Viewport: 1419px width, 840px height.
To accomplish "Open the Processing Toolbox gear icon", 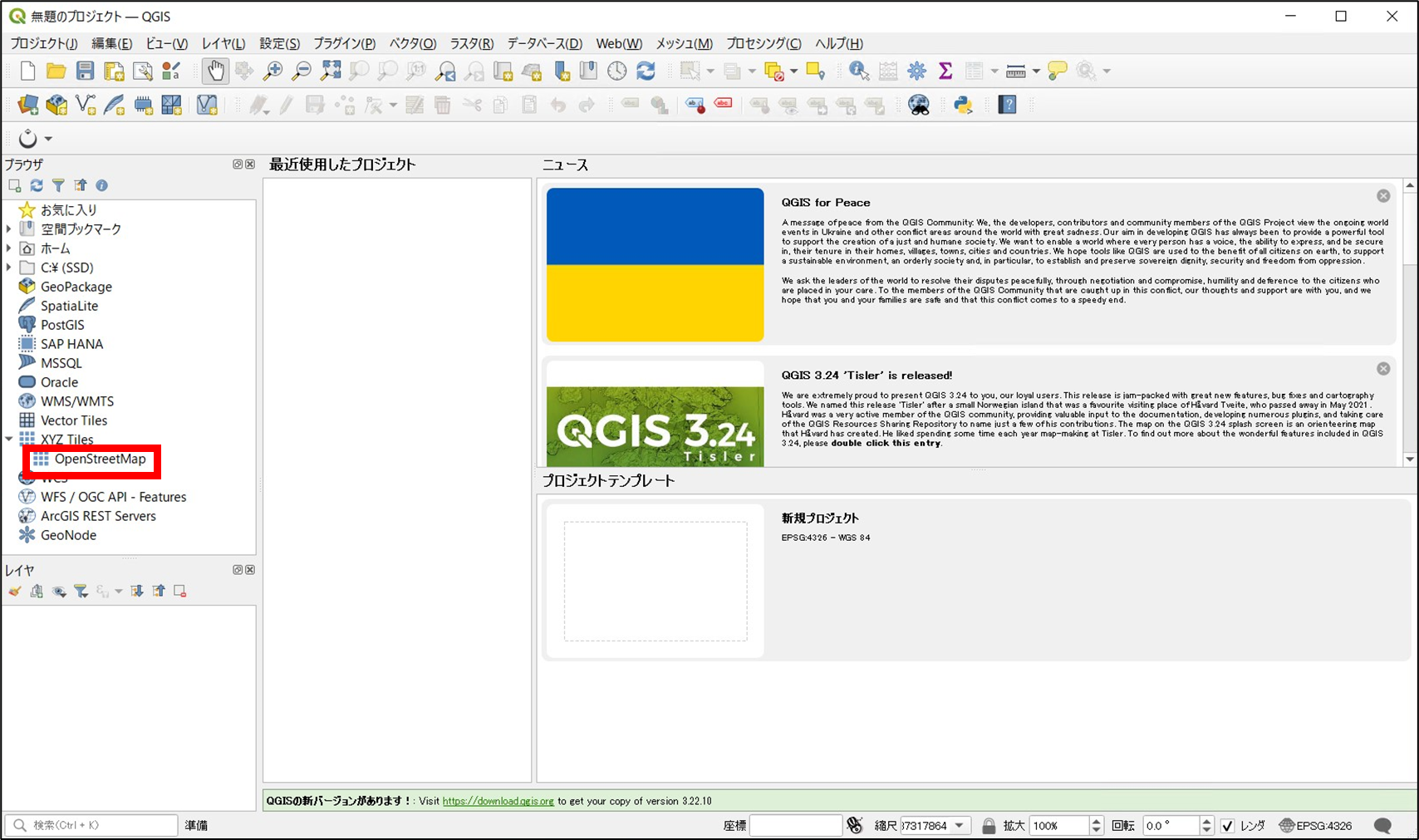I will click(x=916, y=71).
